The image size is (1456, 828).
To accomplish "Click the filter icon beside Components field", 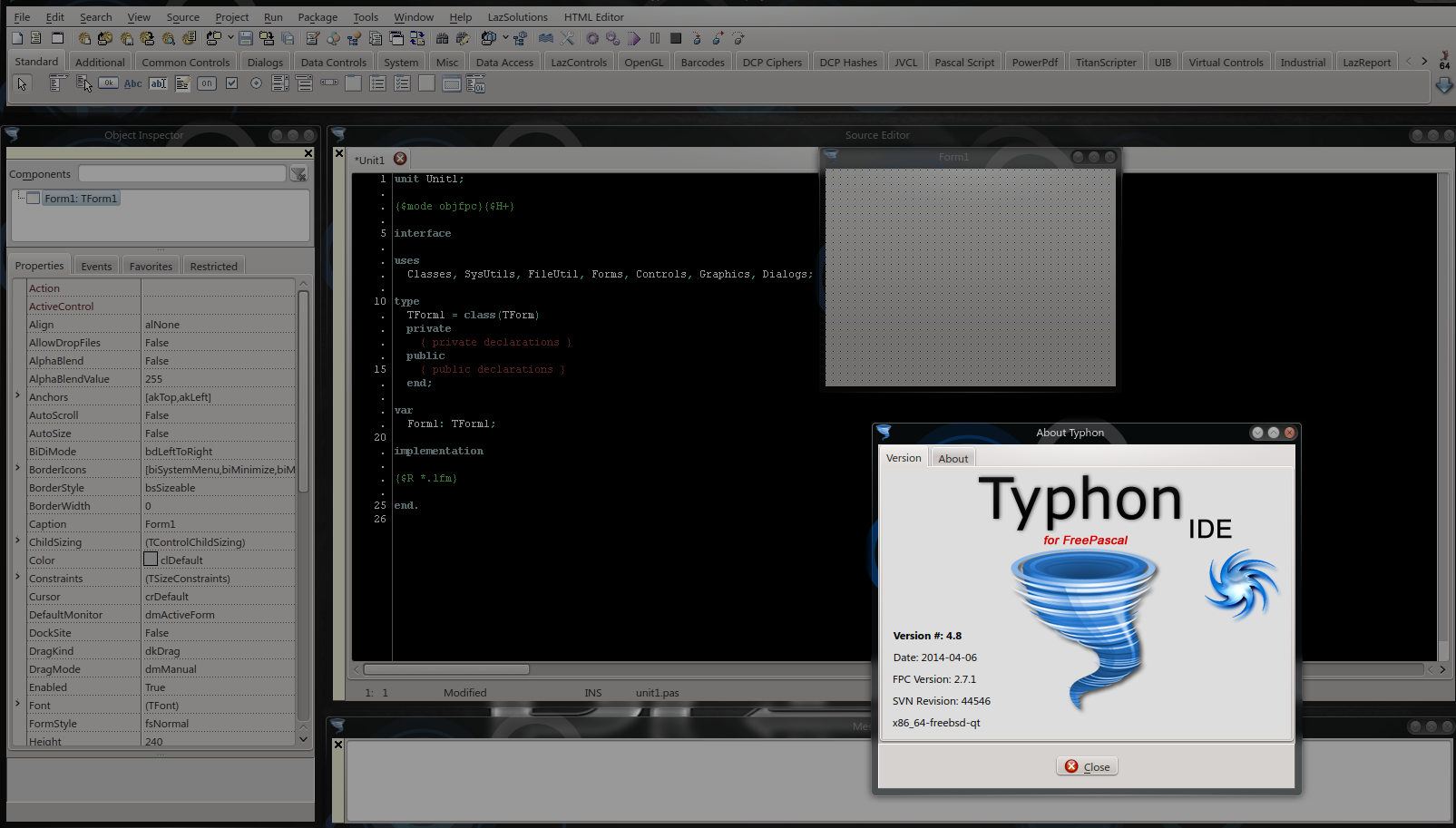I will click(x=298, y=174).
